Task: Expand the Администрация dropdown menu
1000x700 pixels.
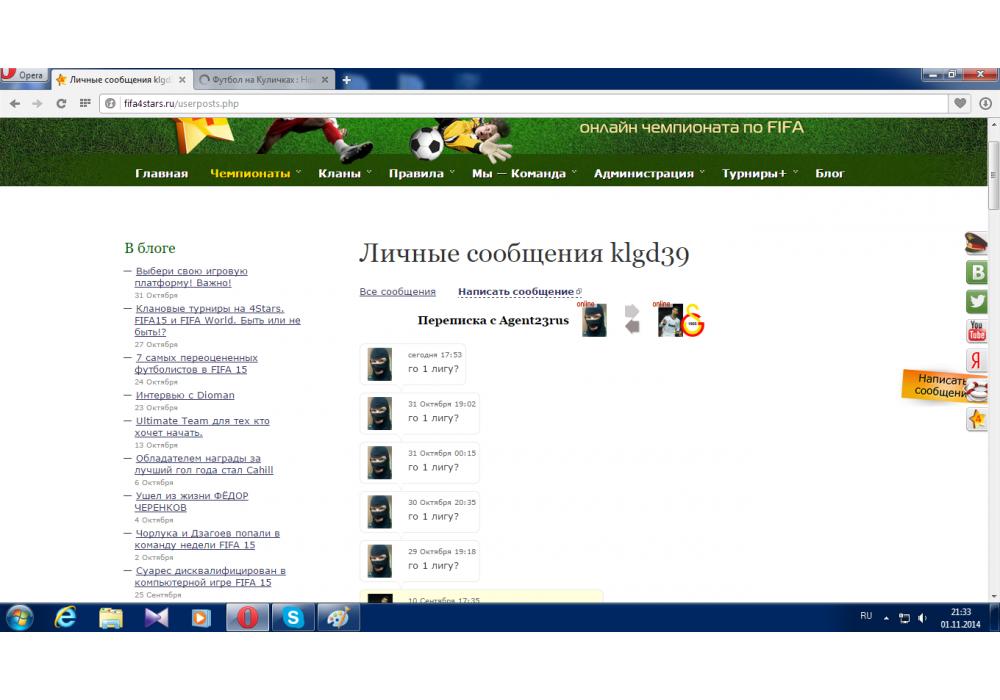Action: 648,173
